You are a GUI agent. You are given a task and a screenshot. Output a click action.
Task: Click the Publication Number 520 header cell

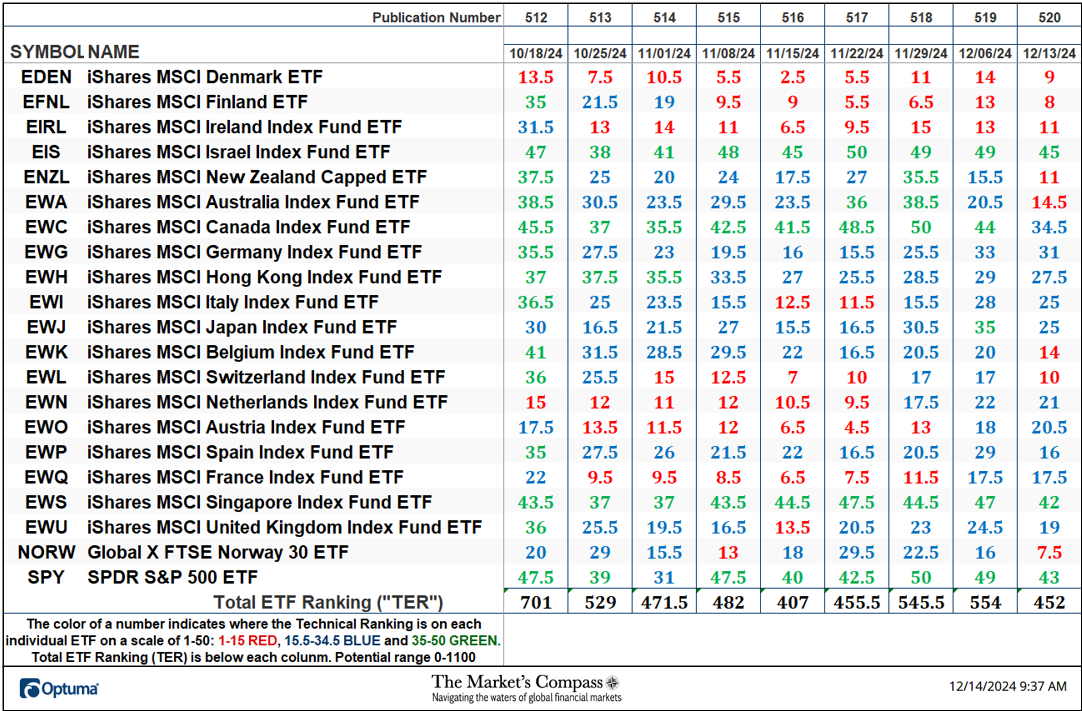click(1049, 17)
